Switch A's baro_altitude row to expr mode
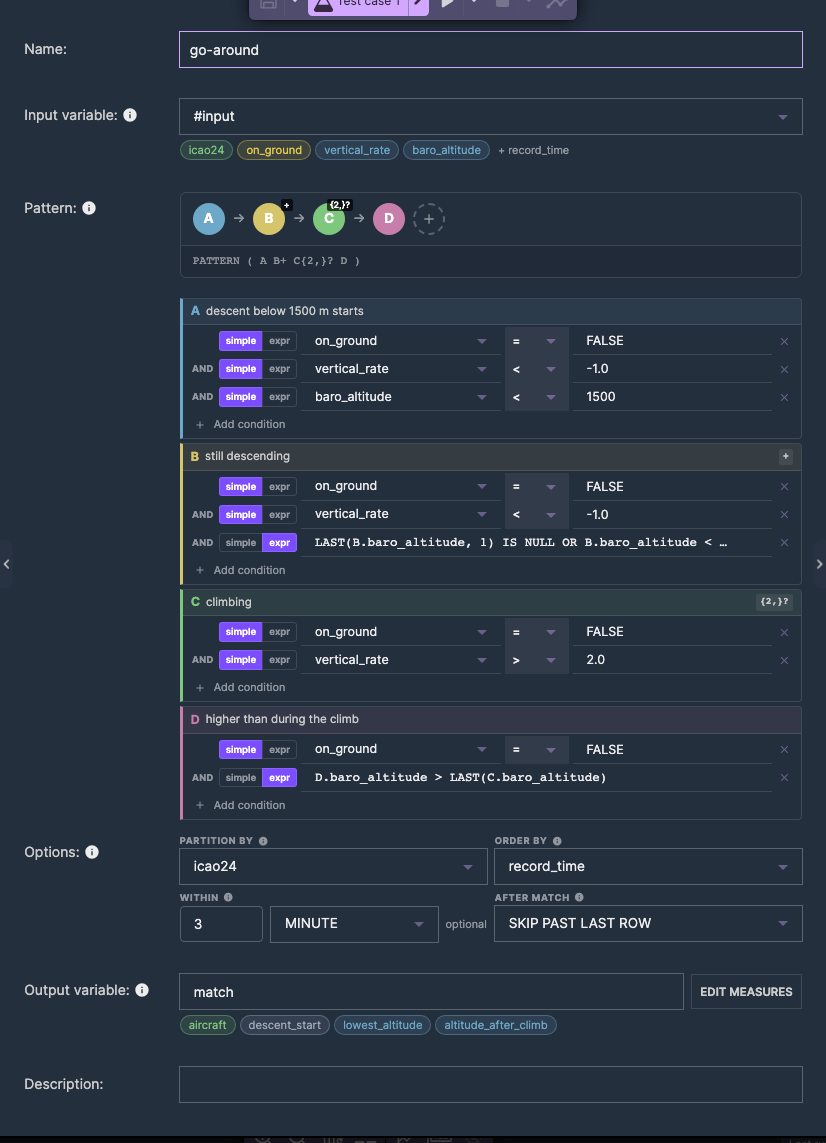Viewport: 826px width, 1143px height. (279, 397)
